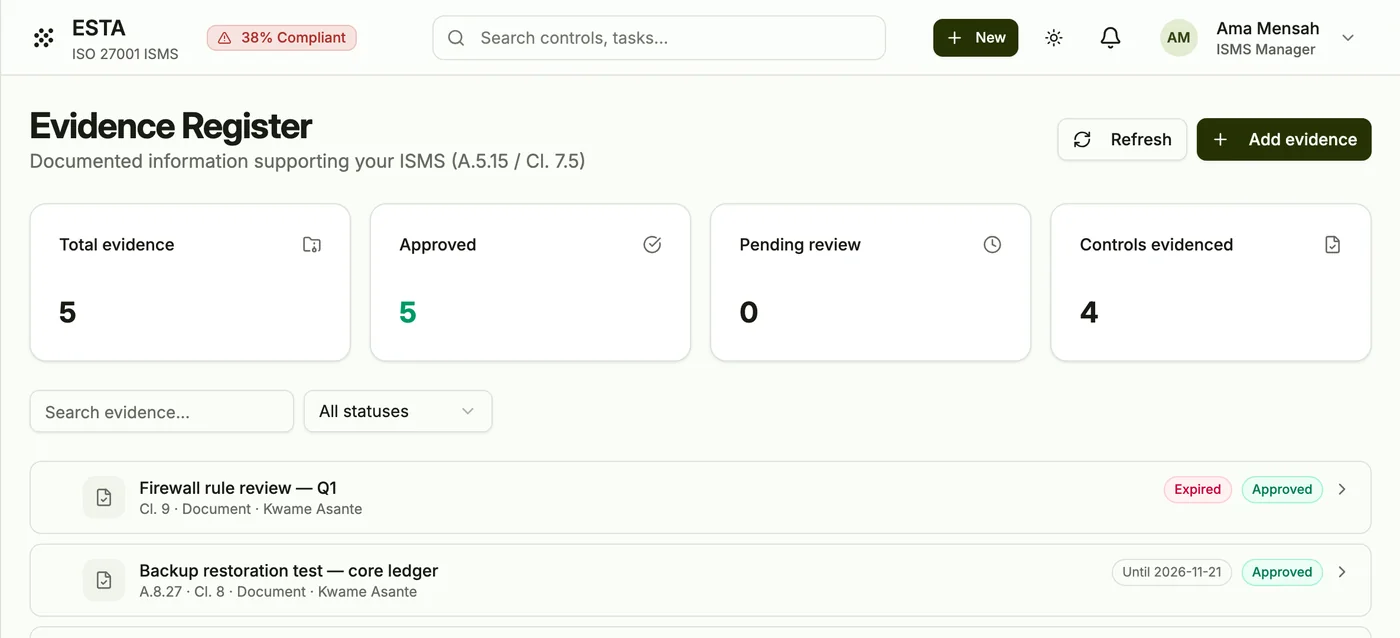Click the folder icon on Total evidence card
This screenshot has width=1400, height=638.
(312, 244)
